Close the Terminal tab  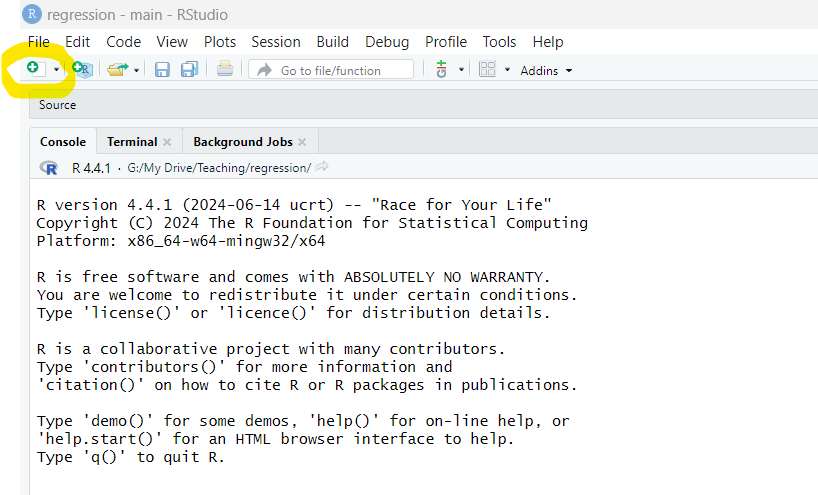(167, 142)
